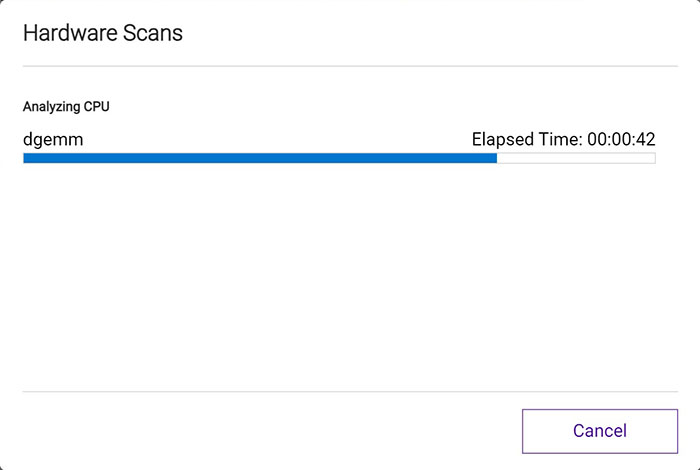Click the Elapsed Time label text
This screenshot has height=470, width=700.
526,140
